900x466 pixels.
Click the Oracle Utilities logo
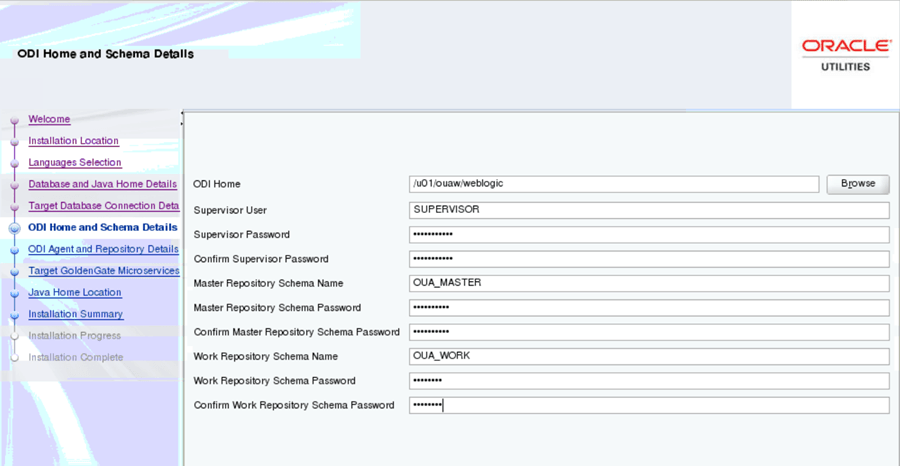[x=846, y=55]
